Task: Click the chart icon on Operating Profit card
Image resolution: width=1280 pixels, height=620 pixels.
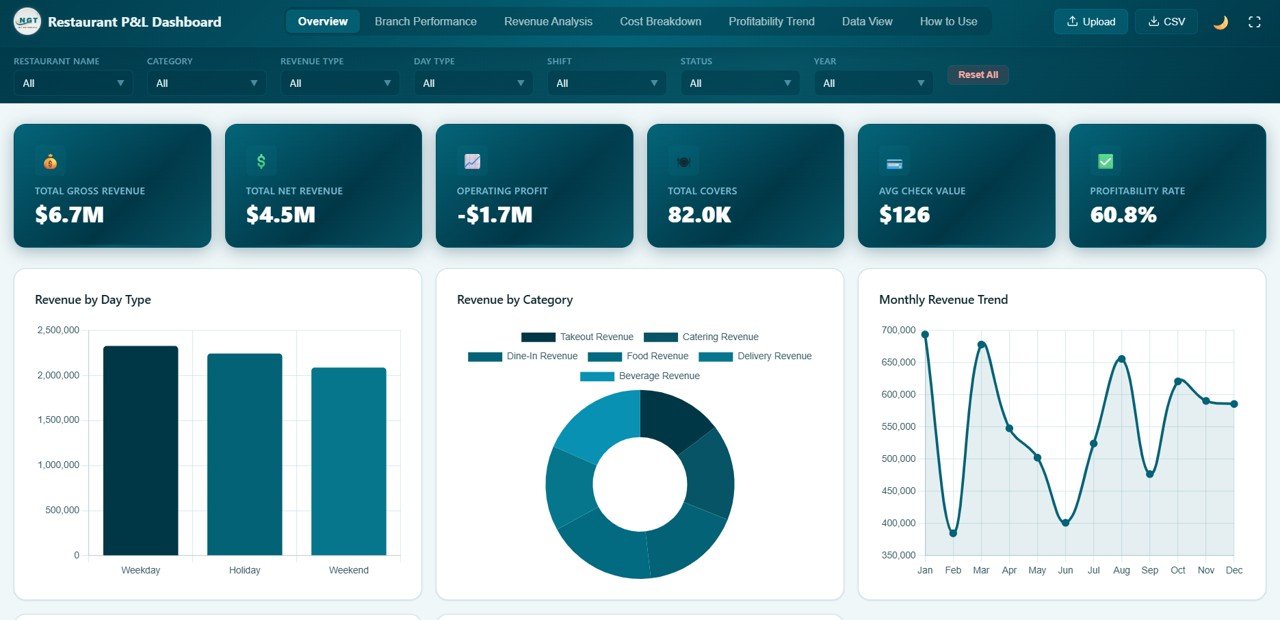Action: (x=471, y=160)
